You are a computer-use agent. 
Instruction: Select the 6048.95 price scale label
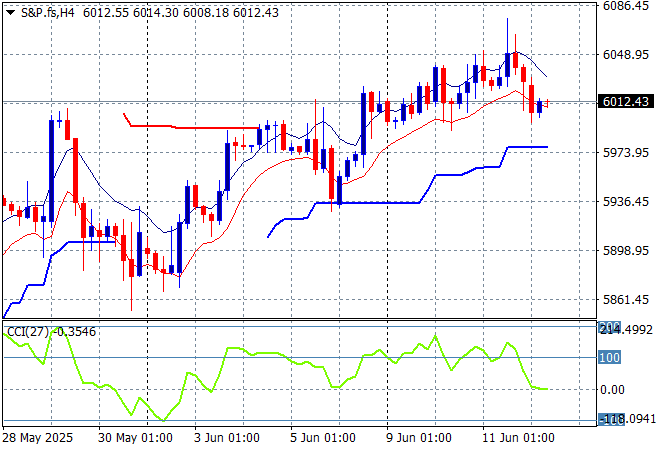point(626,55)
